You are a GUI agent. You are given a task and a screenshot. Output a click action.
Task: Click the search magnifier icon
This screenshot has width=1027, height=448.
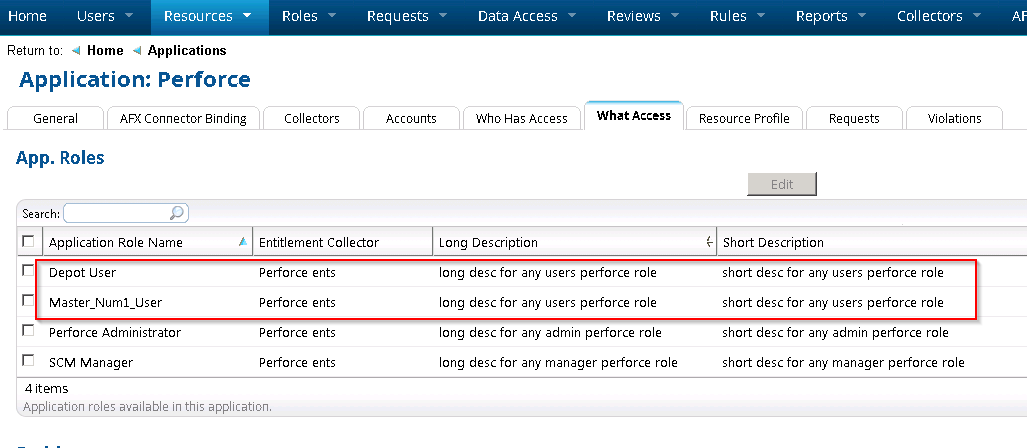177,213
